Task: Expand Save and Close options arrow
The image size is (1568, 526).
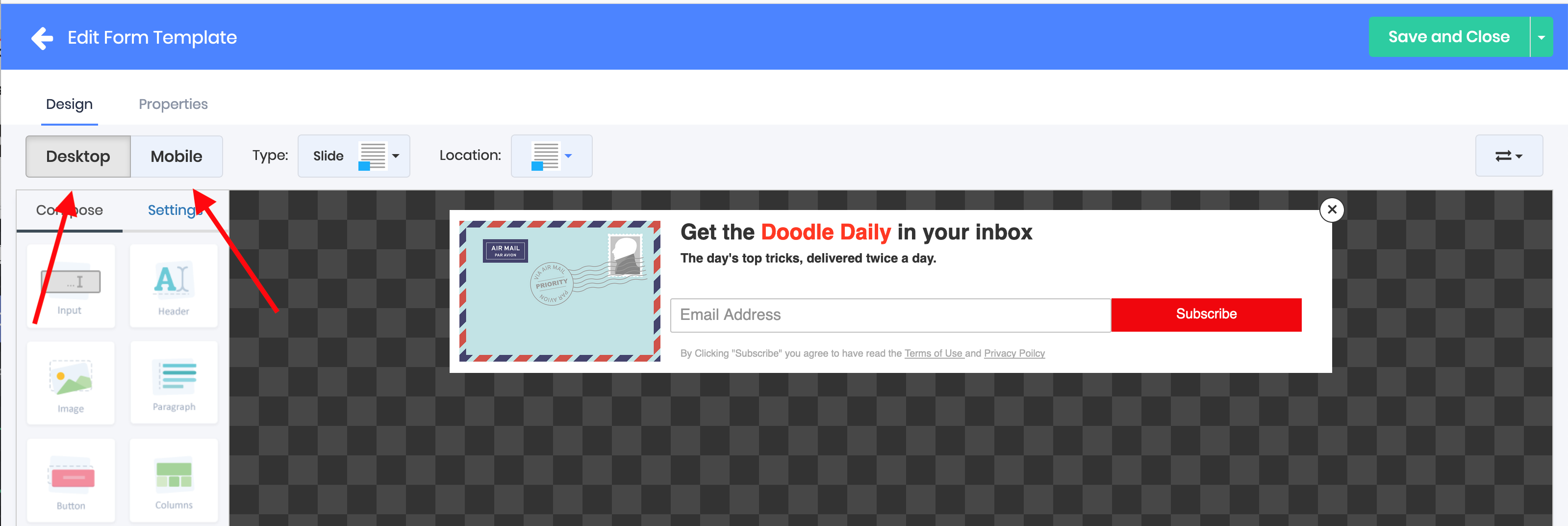Action: click(x=1541, y=37)
